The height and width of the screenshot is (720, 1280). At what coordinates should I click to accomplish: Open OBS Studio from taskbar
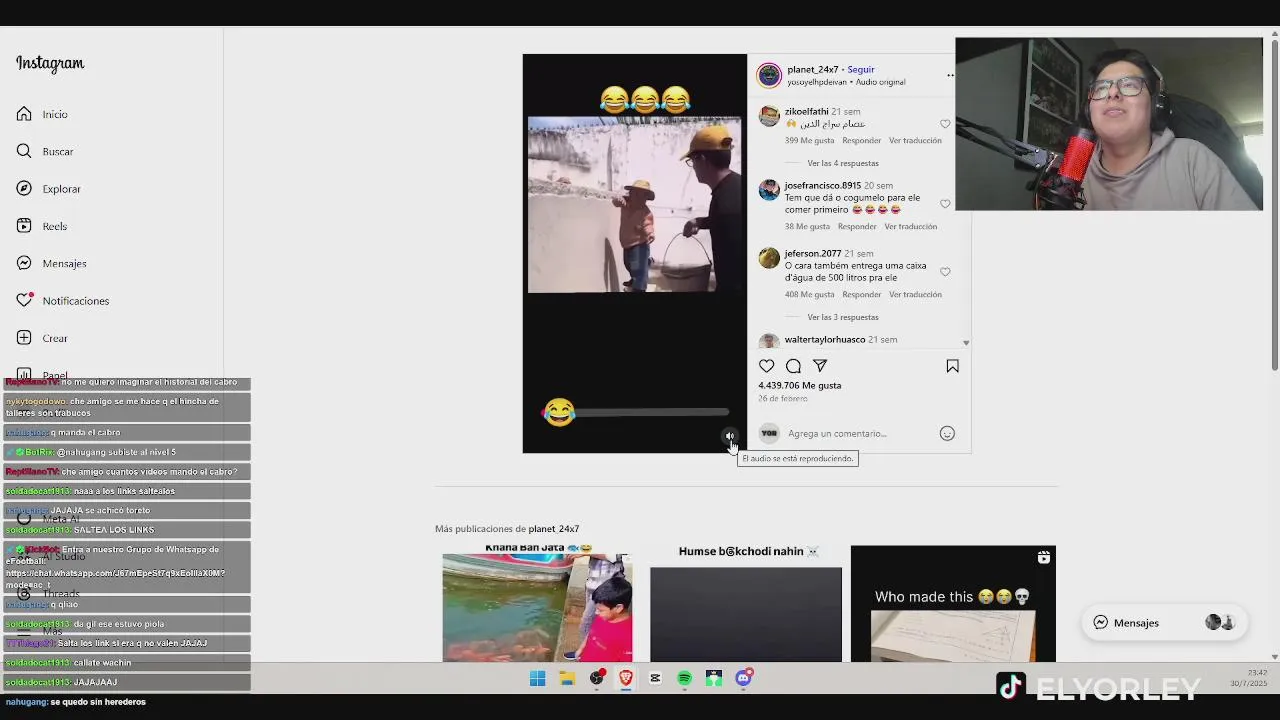(x=596, y=678)
